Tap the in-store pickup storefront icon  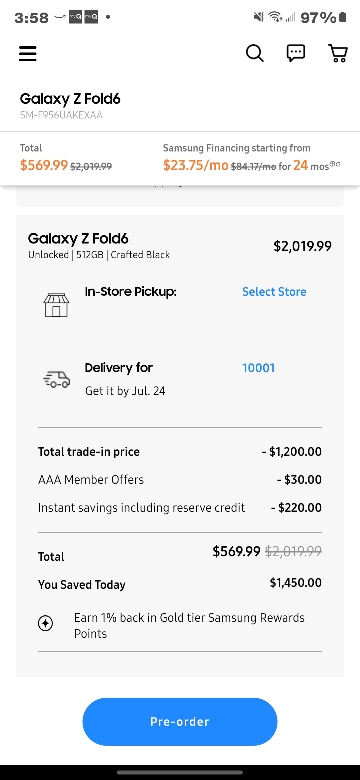pyautogui.click(x=56, y=304)
